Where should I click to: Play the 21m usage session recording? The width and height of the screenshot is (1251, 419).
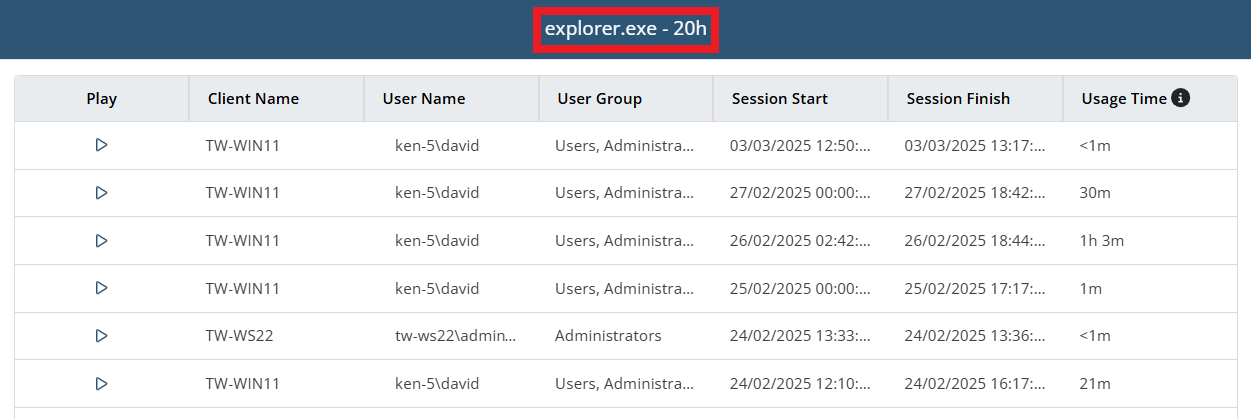[x=101, y=383]
